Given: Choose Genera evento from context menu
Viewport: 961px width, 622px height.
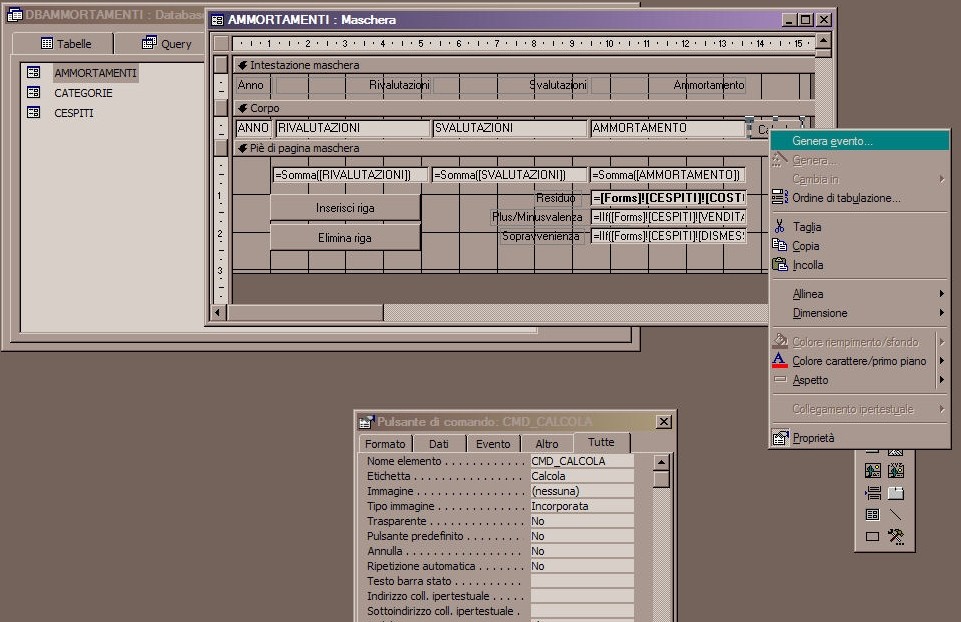Looking at the screenshot, I should (832, 142).
